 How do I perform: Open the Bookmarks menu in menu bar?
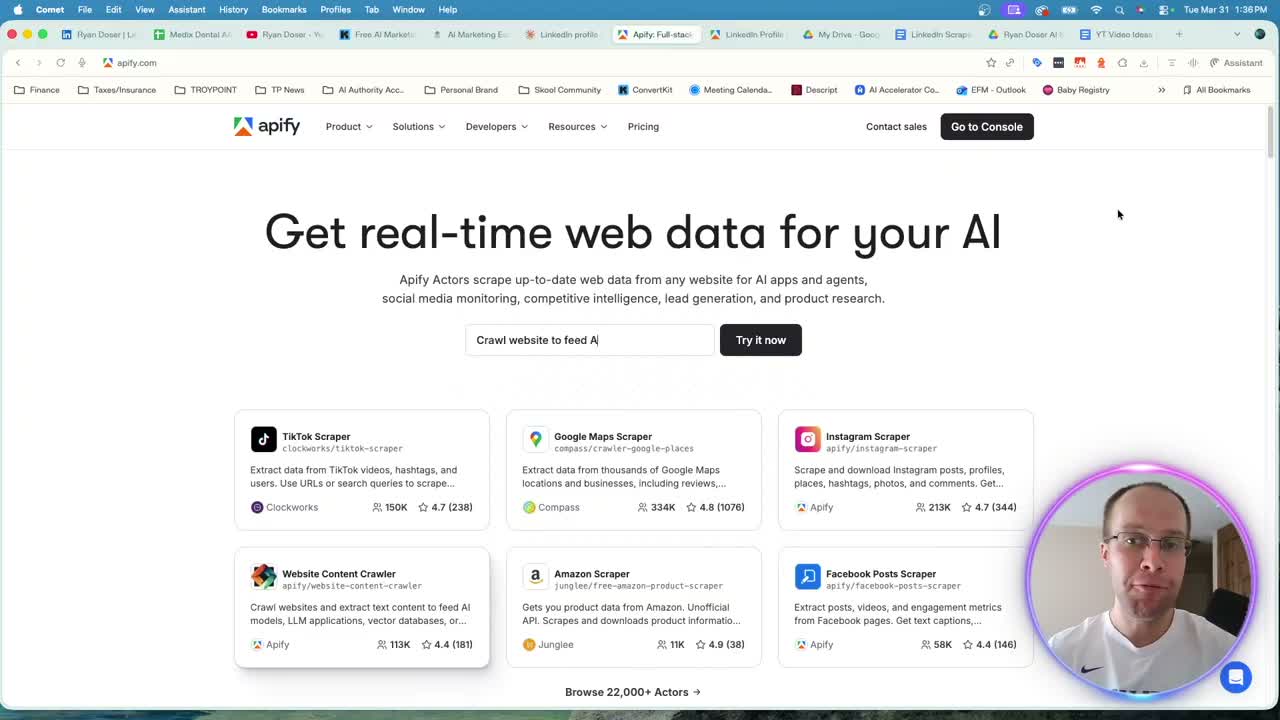(x=284, y=10)
